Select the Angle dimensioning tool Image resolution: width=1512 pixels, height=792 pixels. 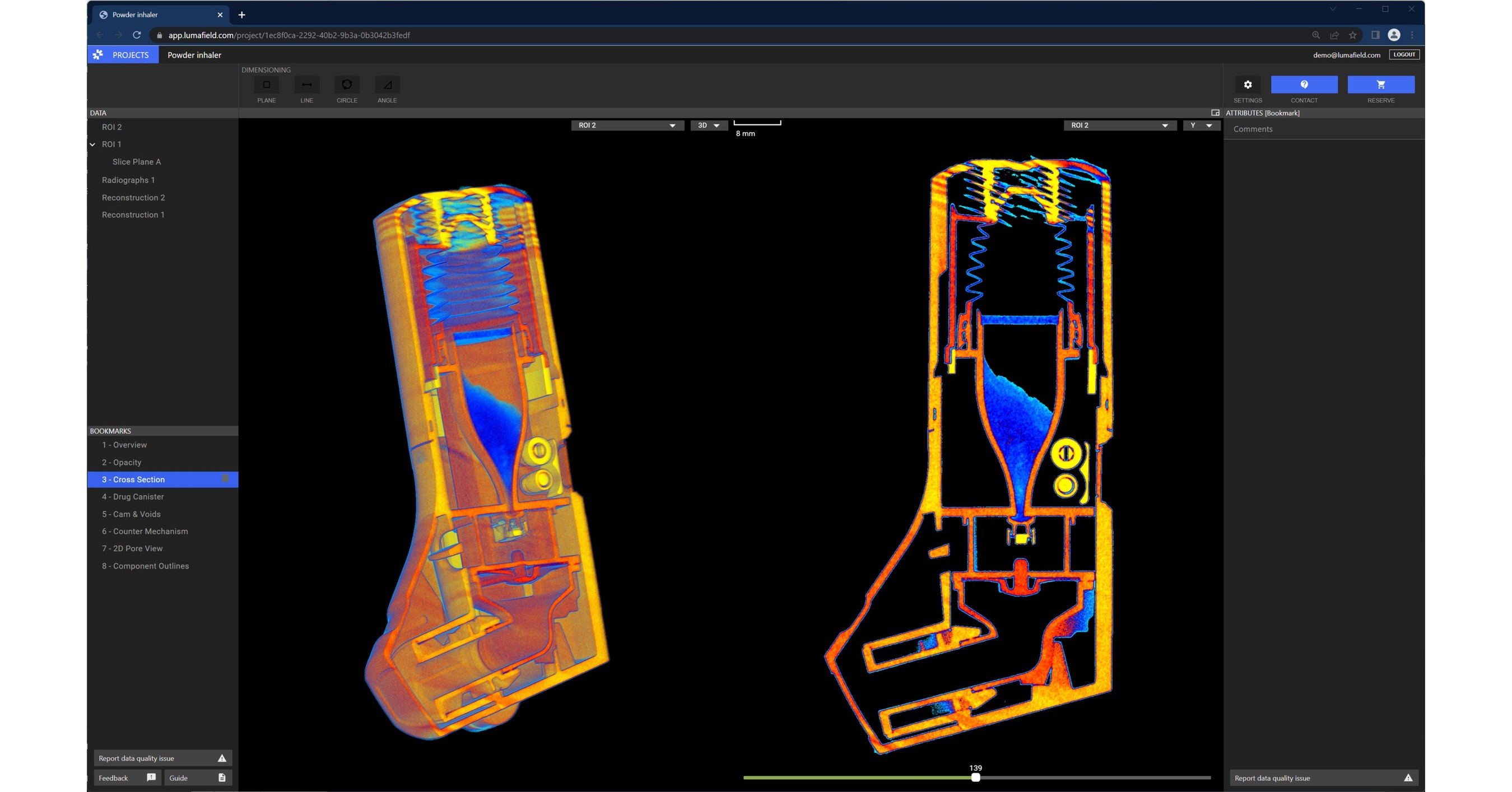pyautogui.click(x=388, y=85)
